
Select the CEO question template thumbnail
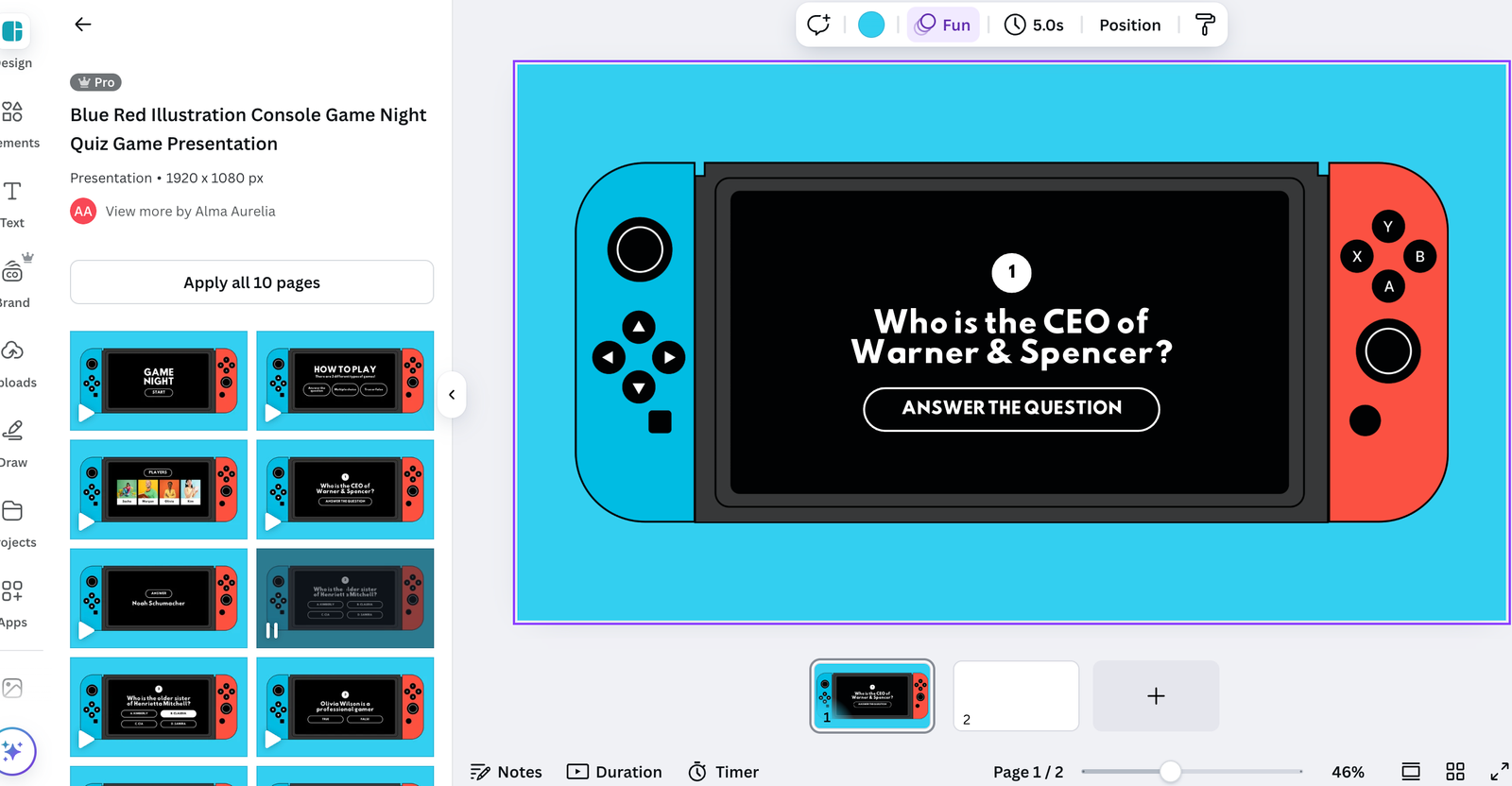(345, 489)
